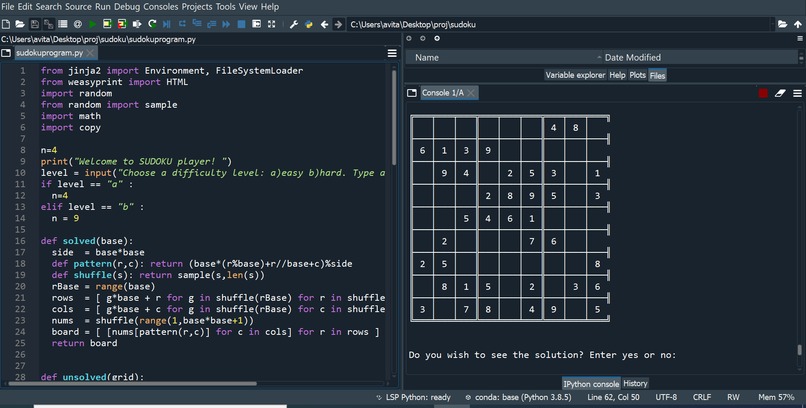Screen dimensions: 806x408
Task: Click the UTF-8 encoding status entry
Action: pos(666,397)
